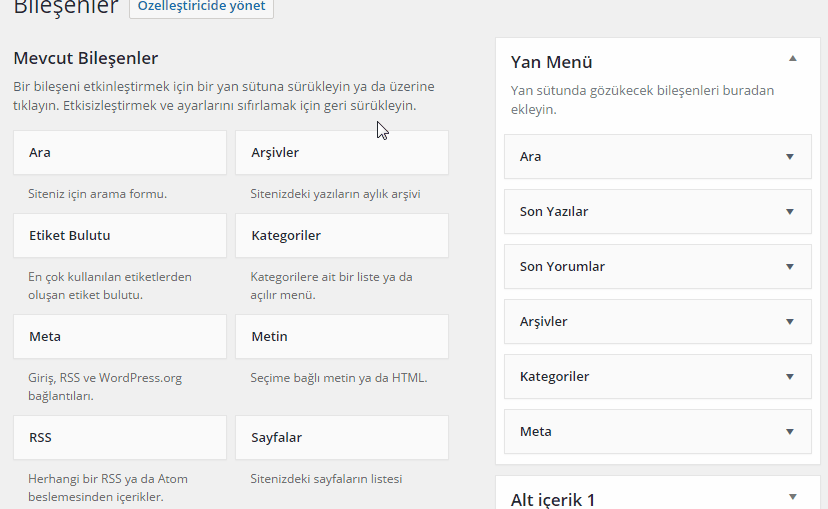
Task: Click the Son Yazılar widget title
Action: click(x=554, y=212)
